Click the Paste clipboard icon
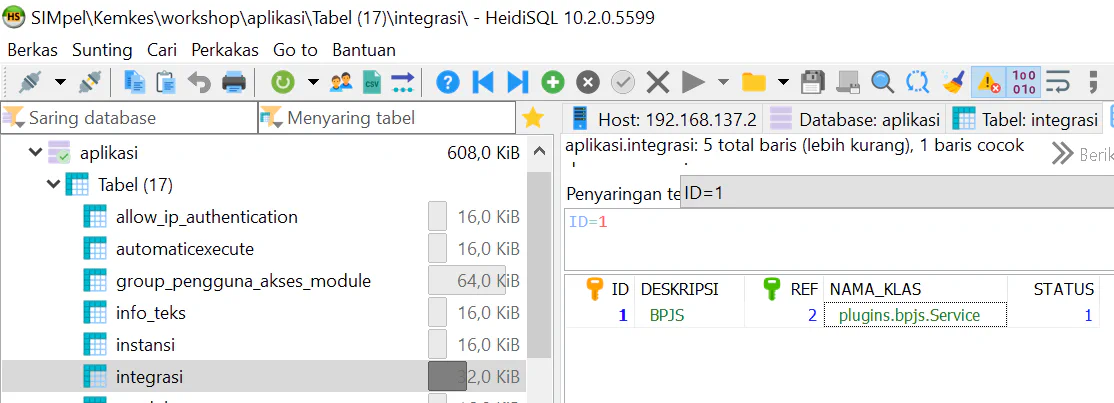This screenshot has height=403, width=1114. (166, 82)
